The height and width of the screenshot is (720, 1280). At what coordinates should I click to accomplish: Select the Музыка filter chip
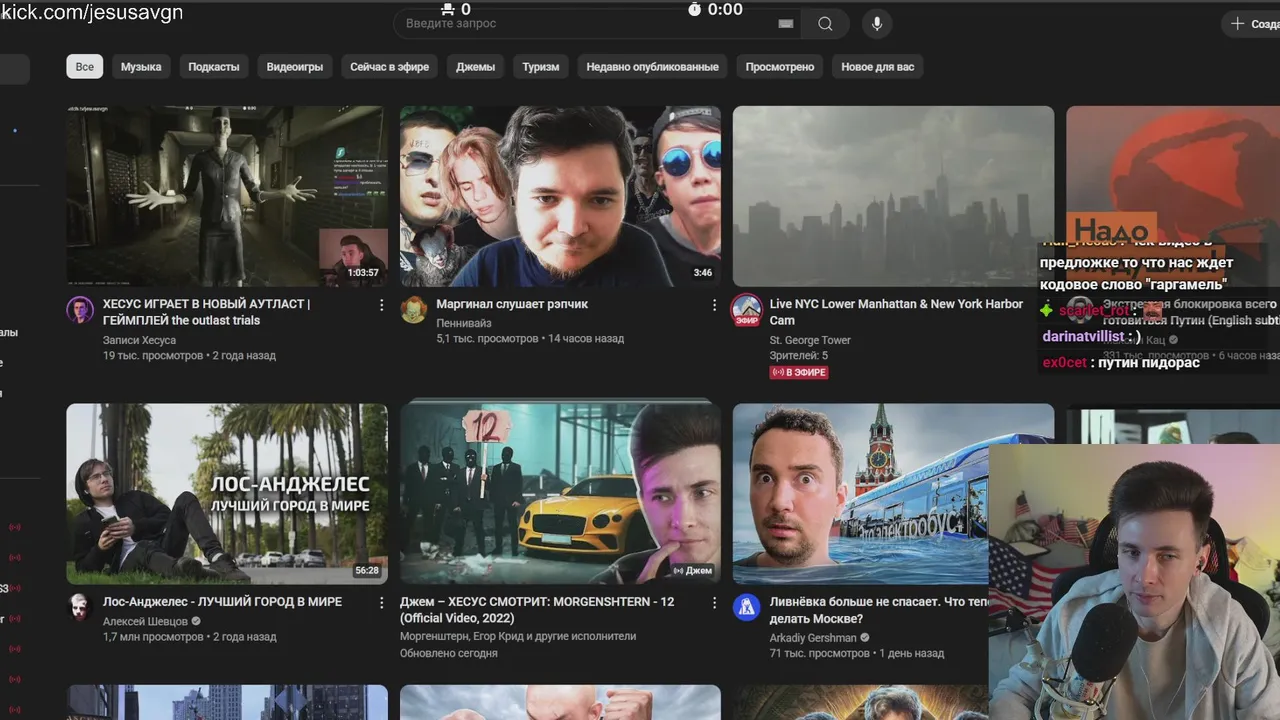[x=141, y=67]
